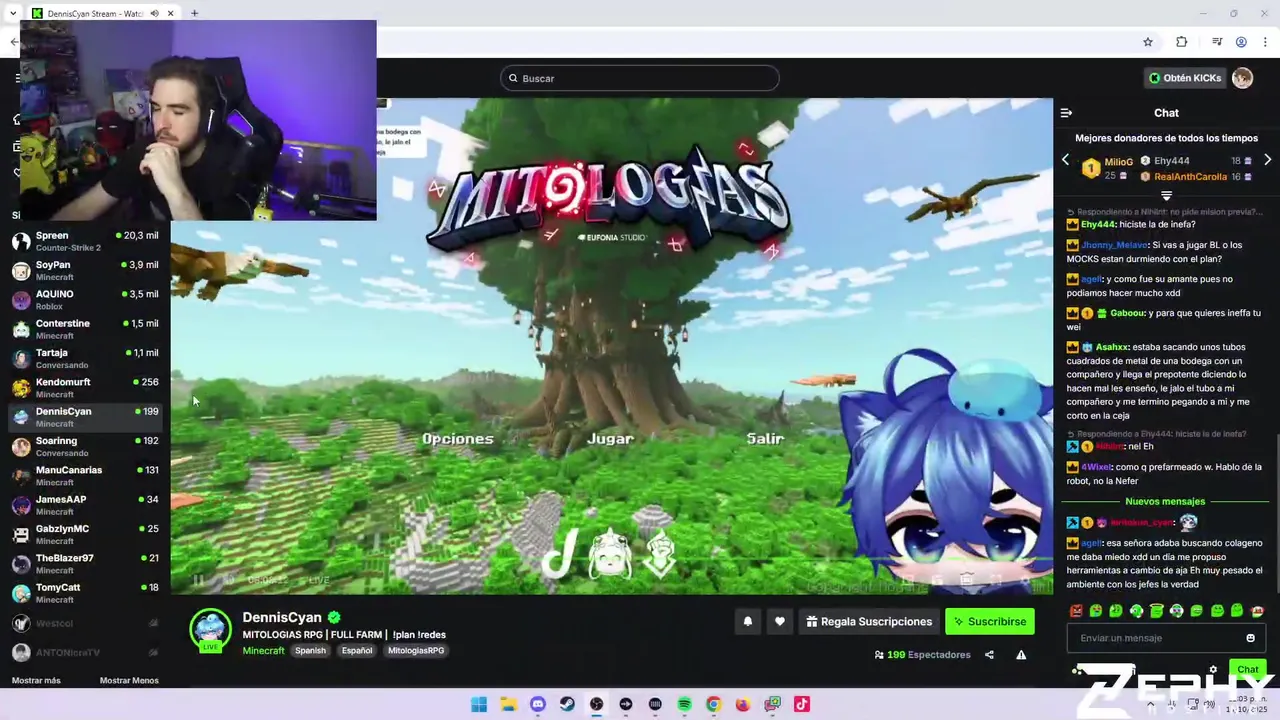Open Kick user avatar menu

[x=1242, y=78]
